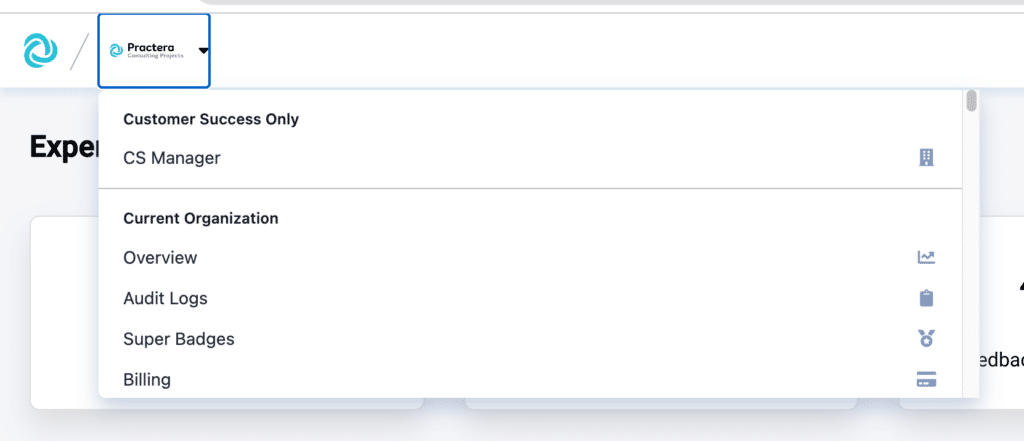Click the Current Organization section header

200,217
